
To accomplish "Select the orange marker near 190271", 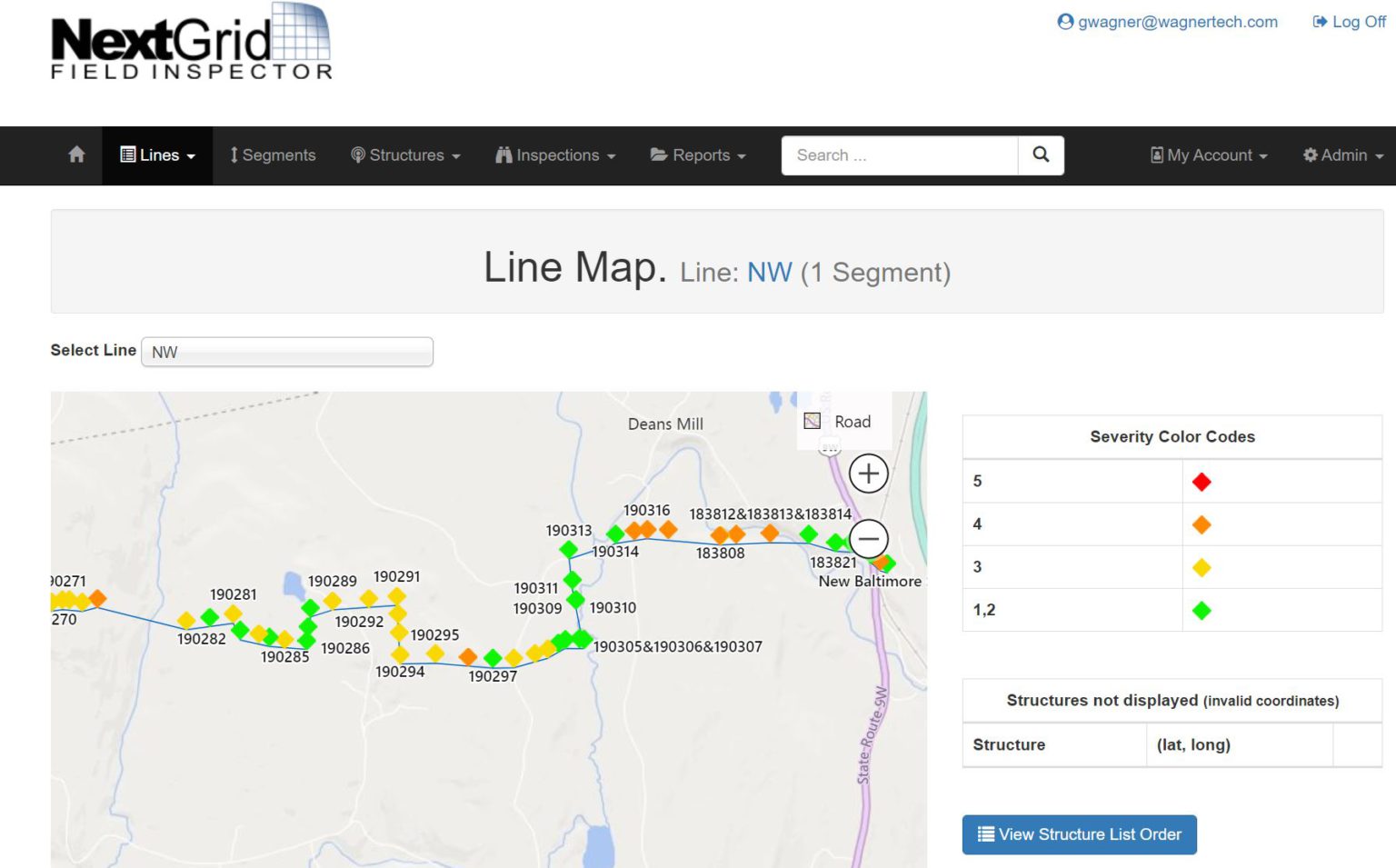I will coord(98,598).
